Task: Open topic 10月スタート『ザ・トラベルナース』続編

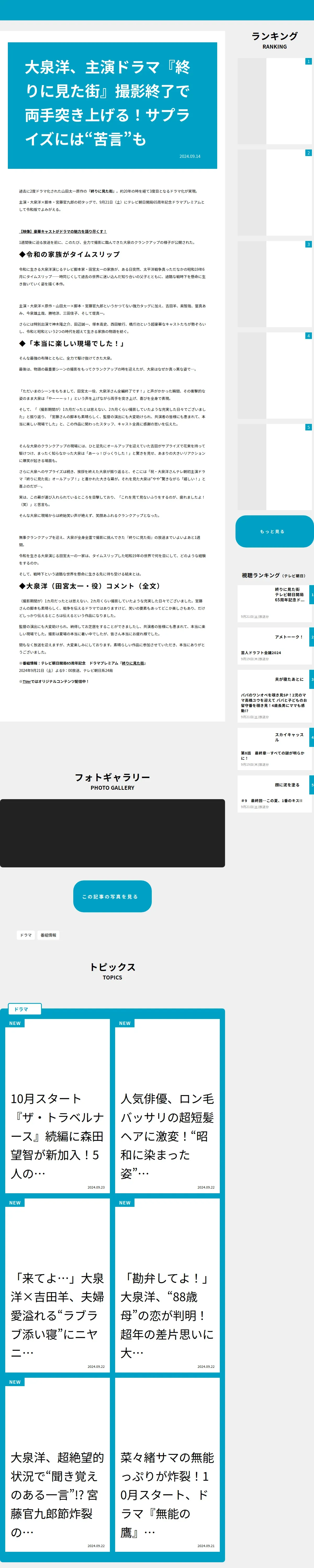Action: tap(57, 1106)
